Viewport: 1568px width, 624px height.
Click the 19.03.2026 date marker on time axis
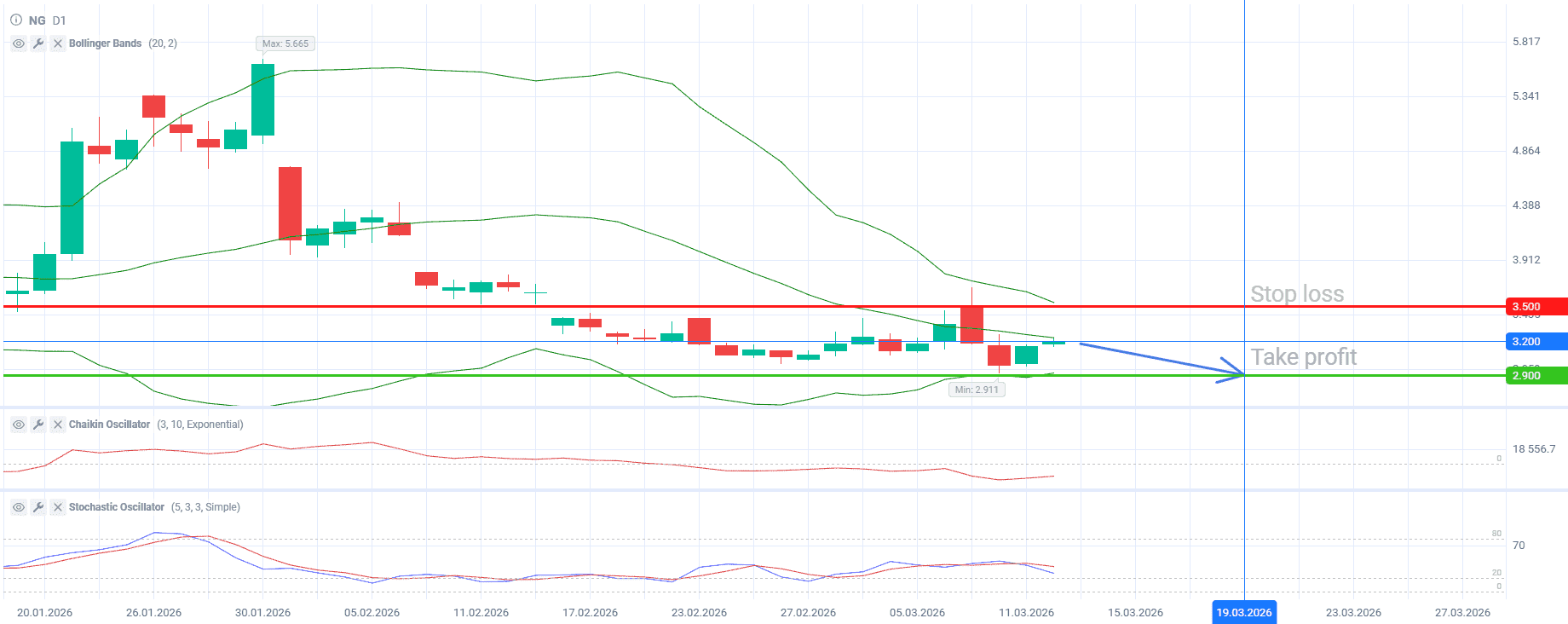click(x=1243, y=612)
